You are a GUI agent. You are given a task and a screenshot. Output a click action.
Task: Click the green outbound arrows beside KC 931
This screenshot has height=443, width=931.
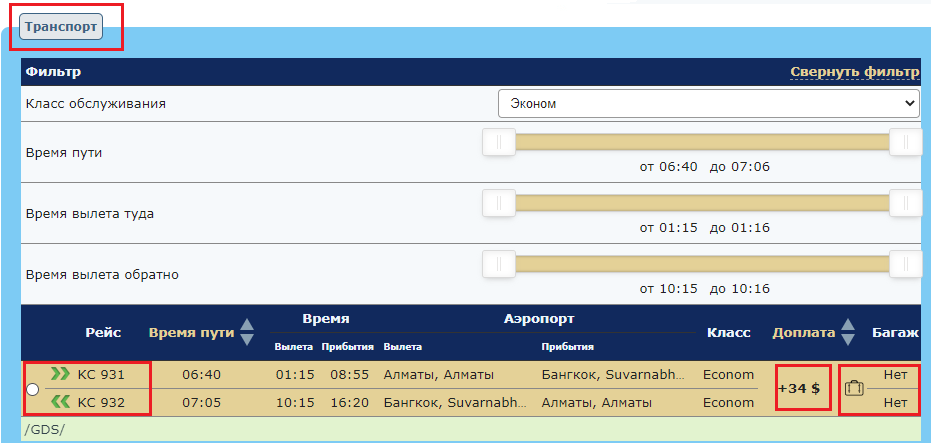[60, 374]
